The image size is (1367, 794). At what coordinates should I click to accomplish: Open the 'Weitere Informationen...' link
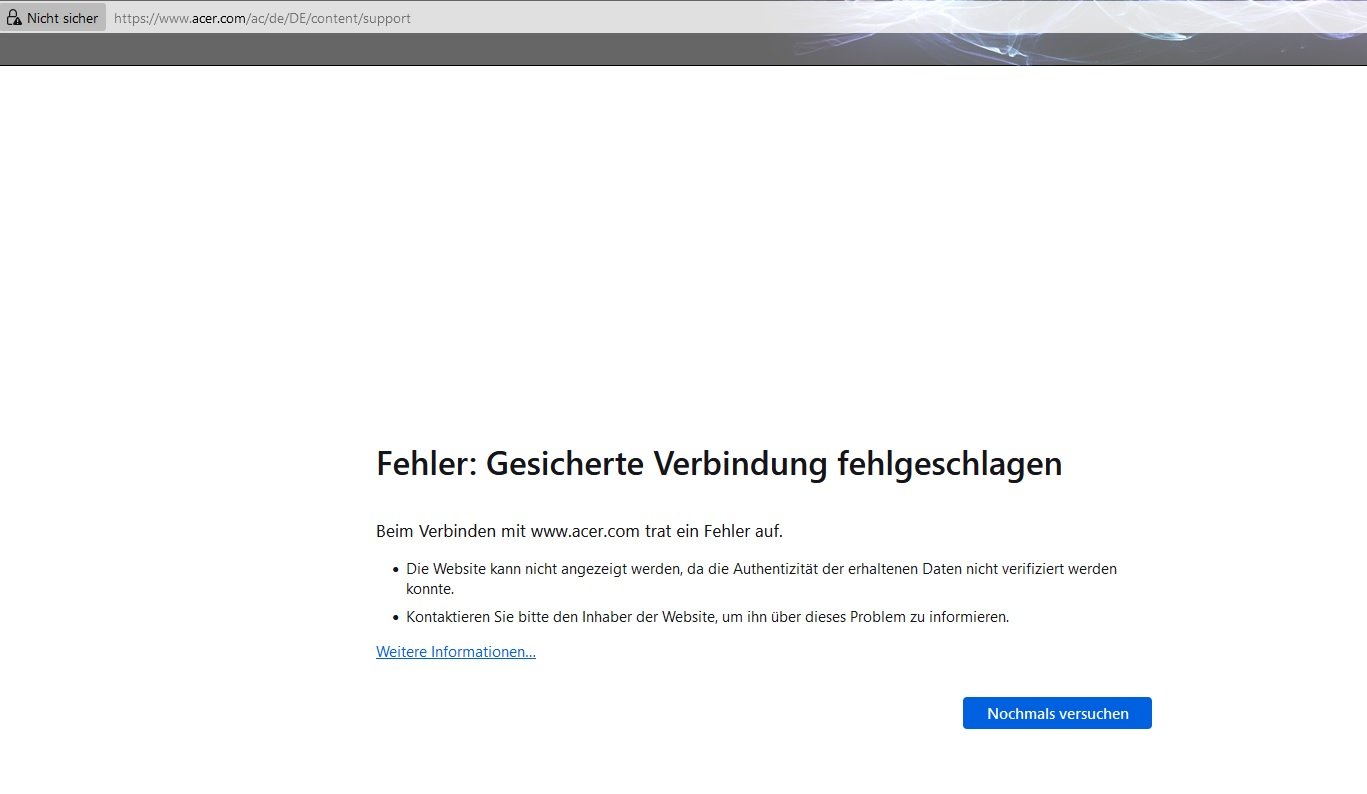click(456, 652)
